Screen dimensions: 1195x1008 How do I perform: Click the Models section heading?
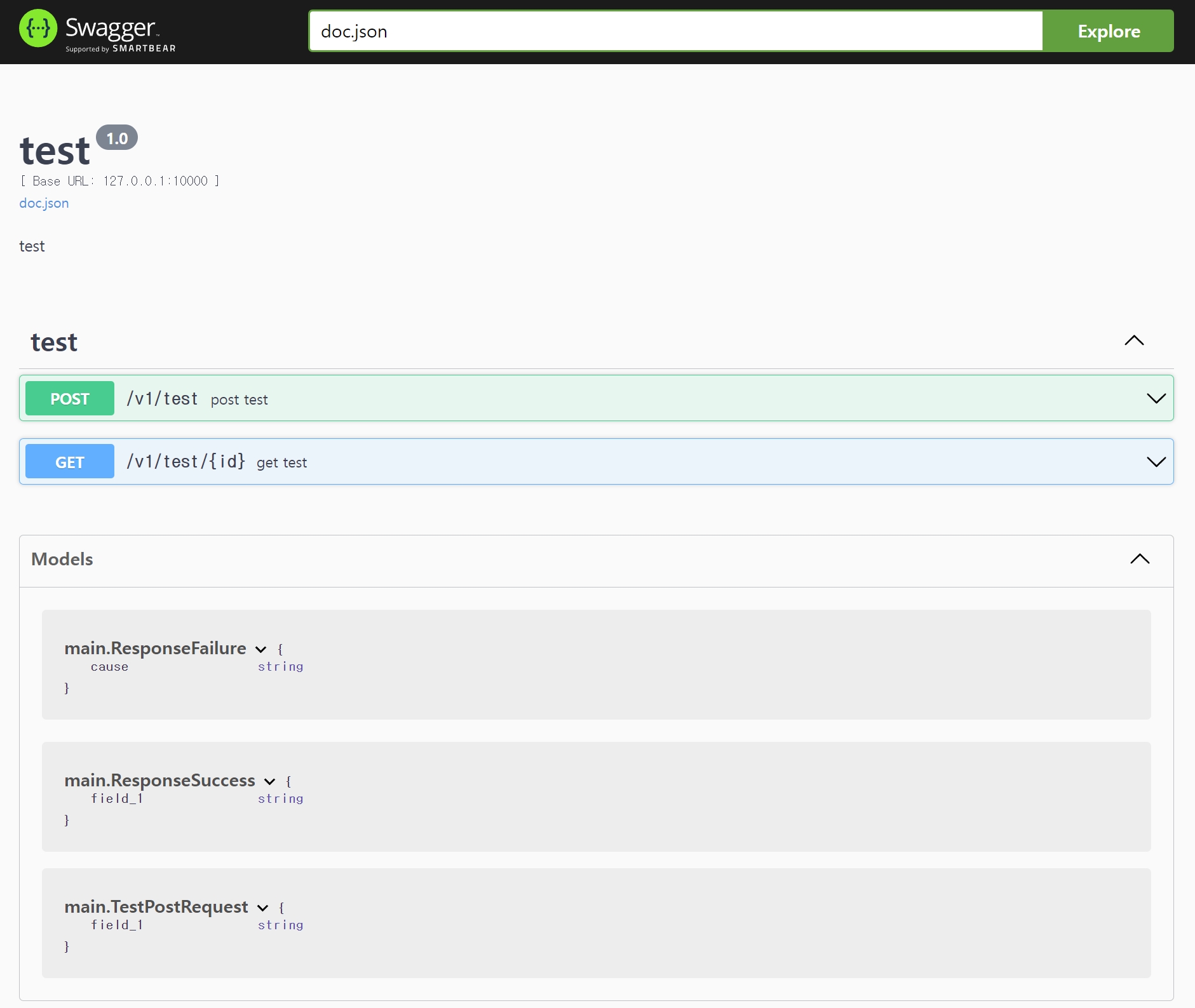pyautogui.click(x=62, y=559)
